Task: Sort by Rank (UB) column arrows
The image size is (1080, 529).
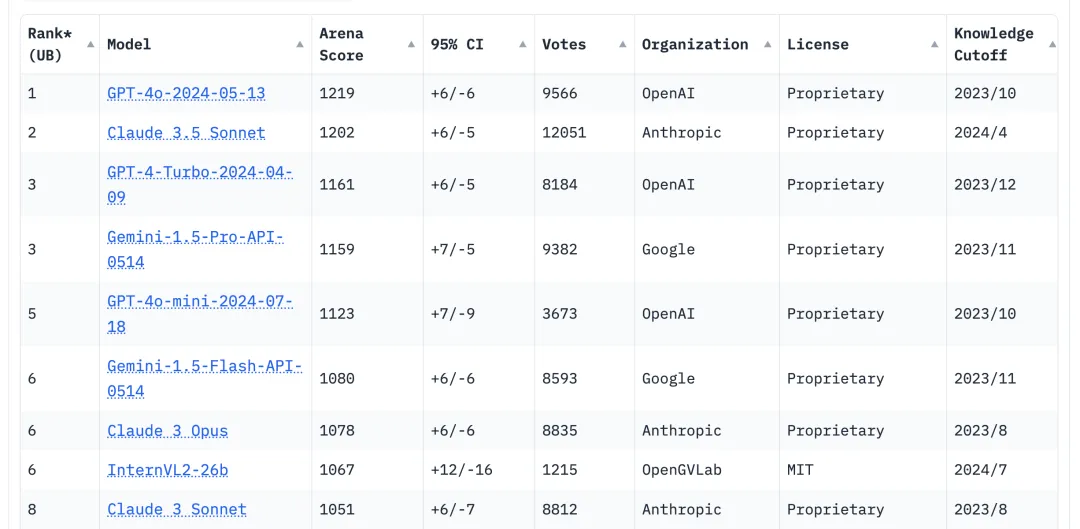Action: [91, 45]
